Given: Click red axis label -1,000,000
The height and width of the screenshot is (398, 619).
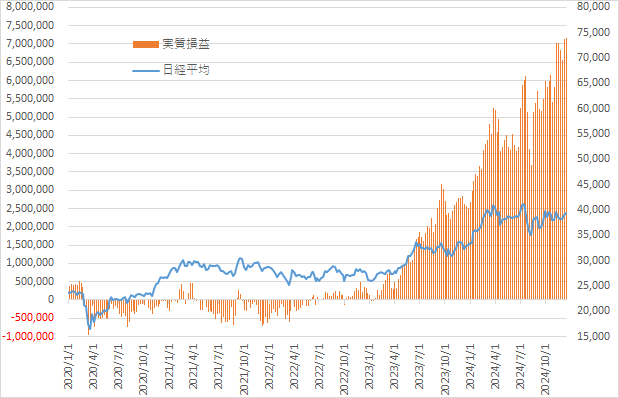Looking at the screenshot, I should pyautogui.click(x=28, y=336).
